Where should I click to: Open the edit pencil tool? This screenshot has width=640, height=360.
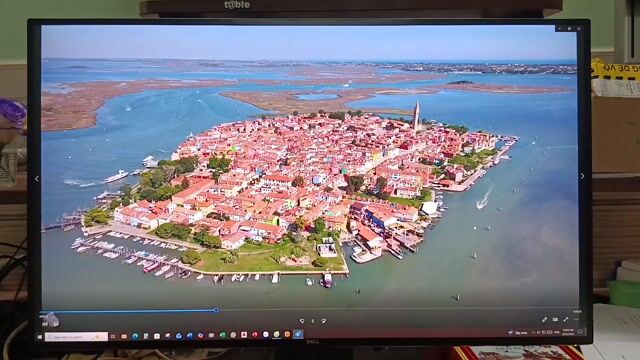[544, 320]
